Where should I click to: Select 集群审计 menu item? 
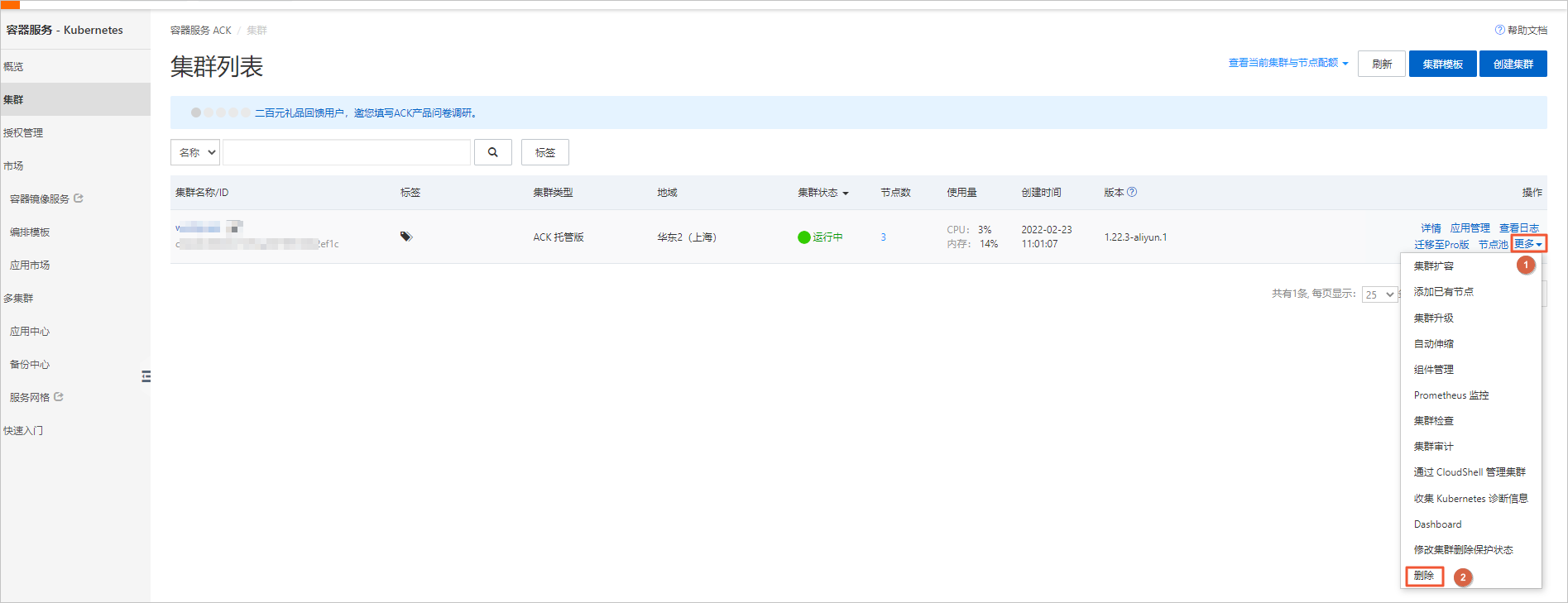(1434, 447)
